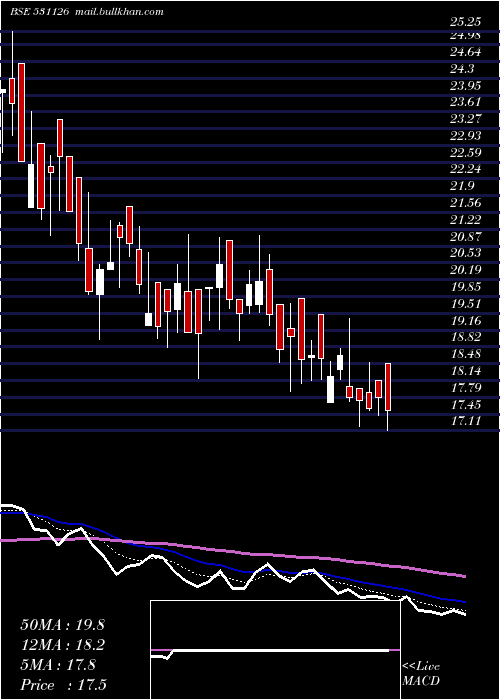The image size is (500, 700).
Task: Click the 22.93 price level label
Action: click(x=467, y=136)
